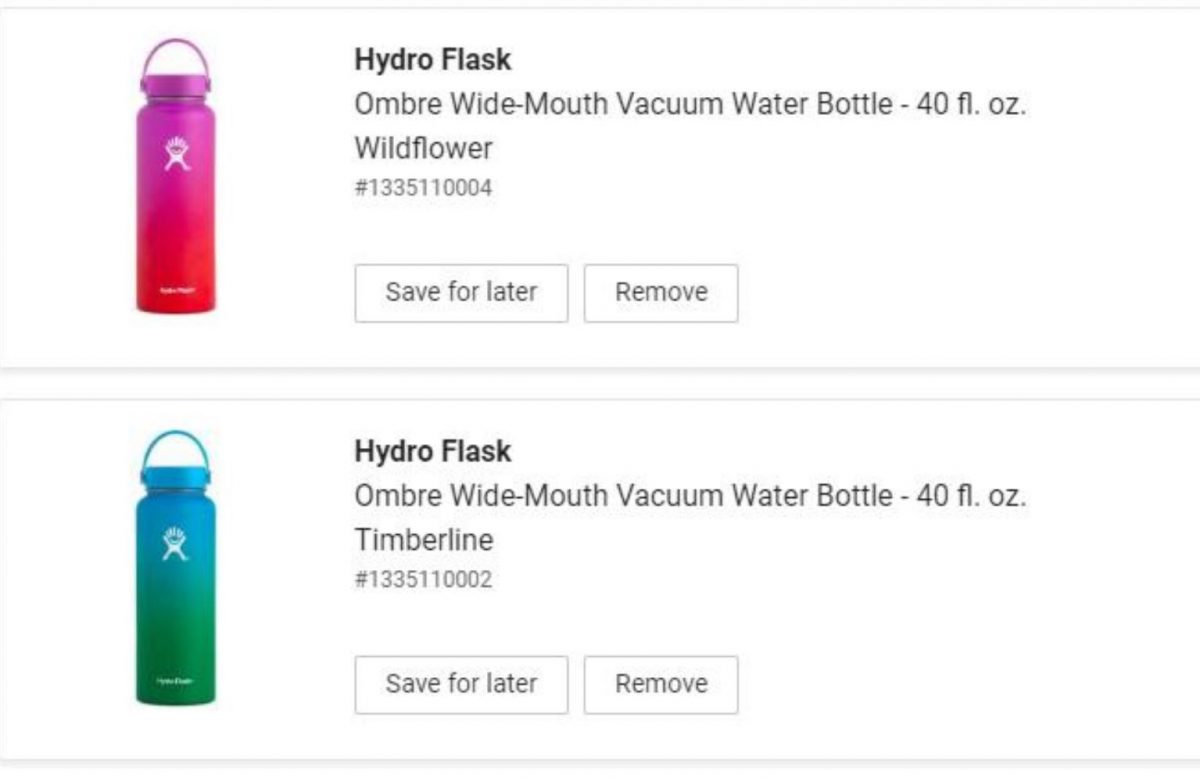
Task: Click the green base of Timberline bottle
Action: click(x=176, y=683)
